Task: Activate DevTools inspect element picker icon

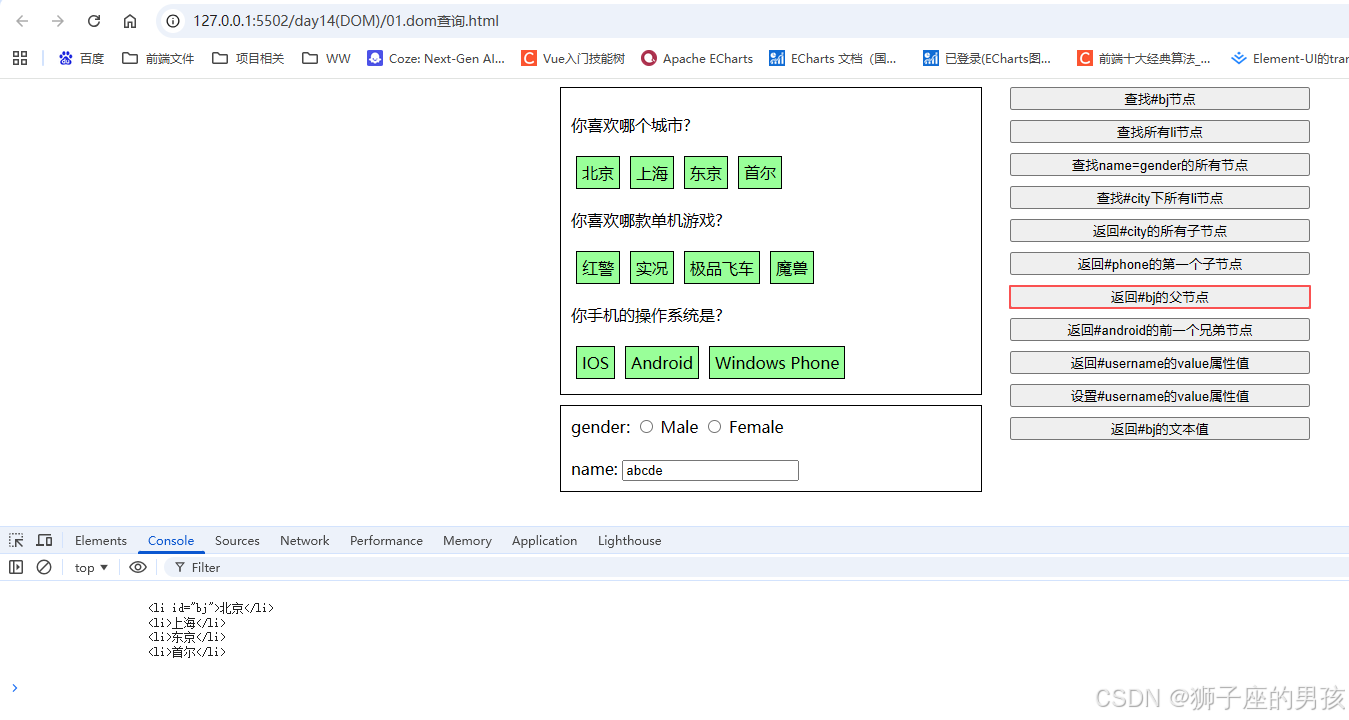Action: pyautogui.click(x=17, y=540)
